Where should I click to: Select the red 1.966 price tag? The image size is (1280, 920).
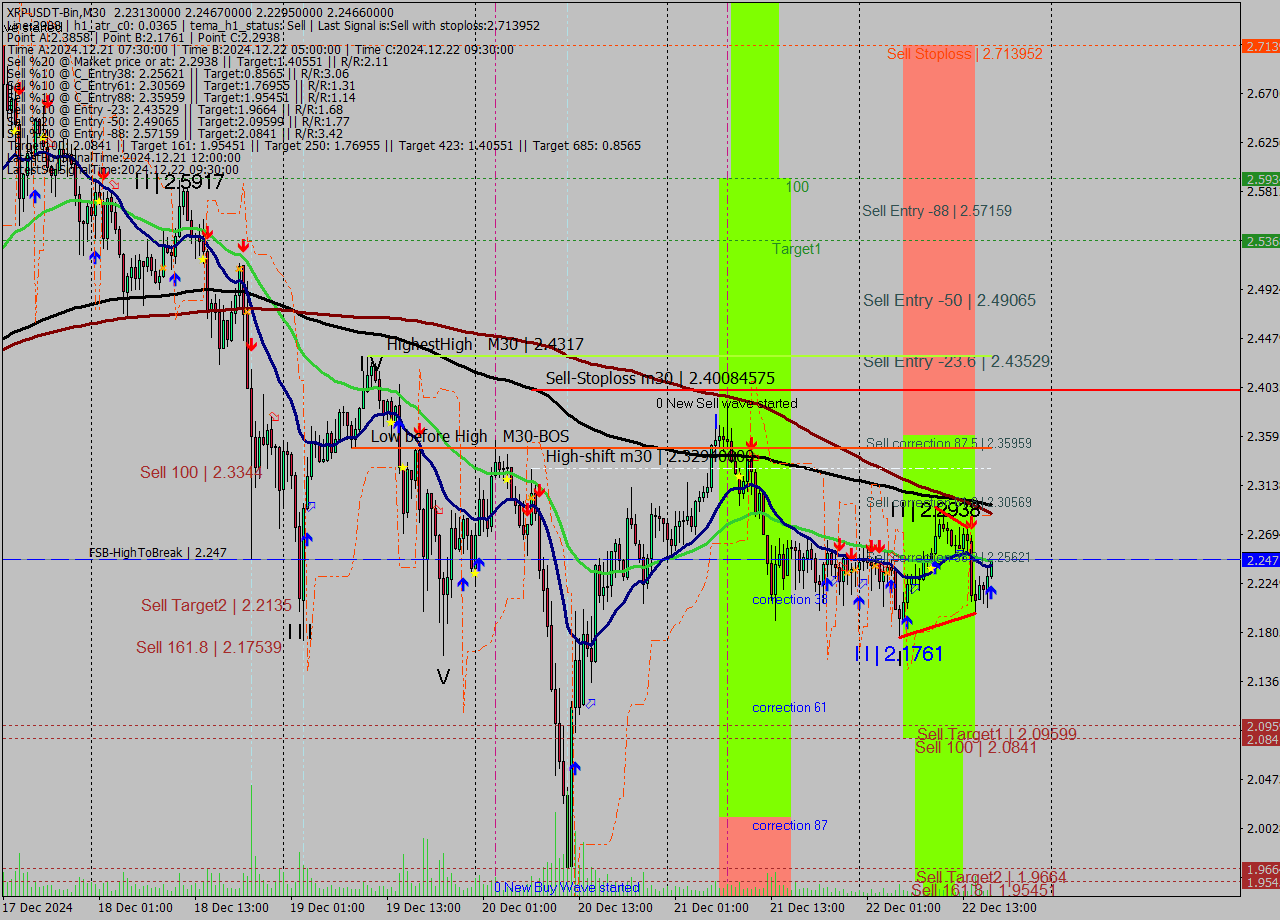tap(1260, 869)
